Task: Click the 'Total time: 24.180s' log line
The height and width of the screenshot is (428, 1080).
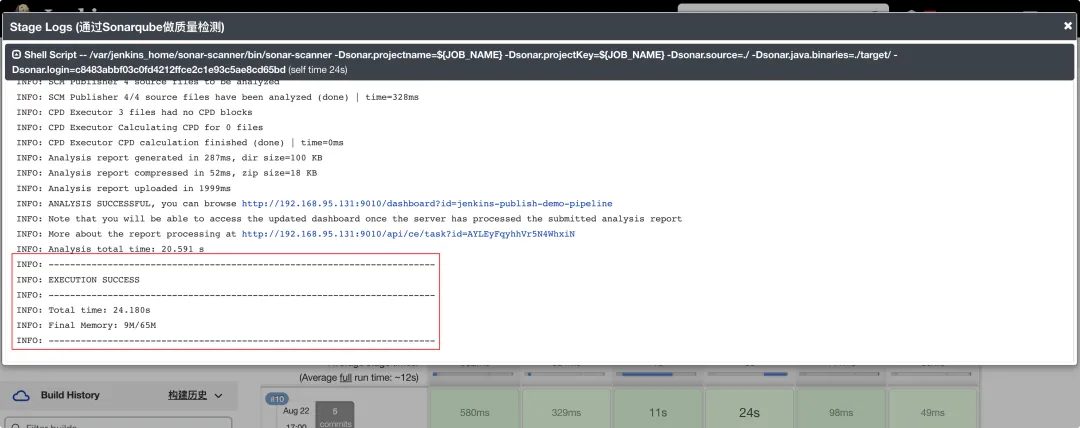Action: [83, 310]
